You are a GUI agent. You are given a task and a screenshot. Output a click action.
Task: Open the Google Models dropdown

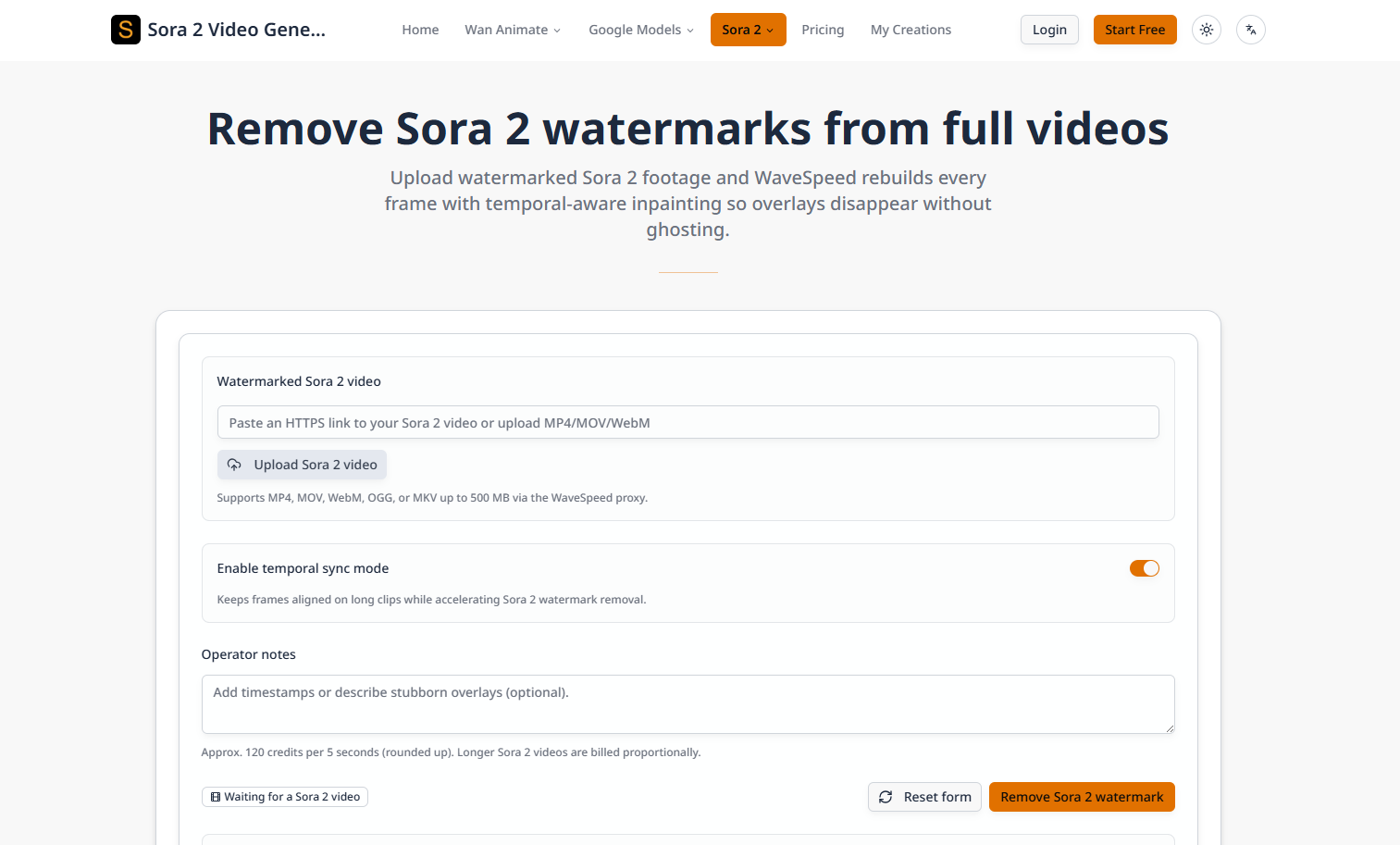click(x=640, y=30)
